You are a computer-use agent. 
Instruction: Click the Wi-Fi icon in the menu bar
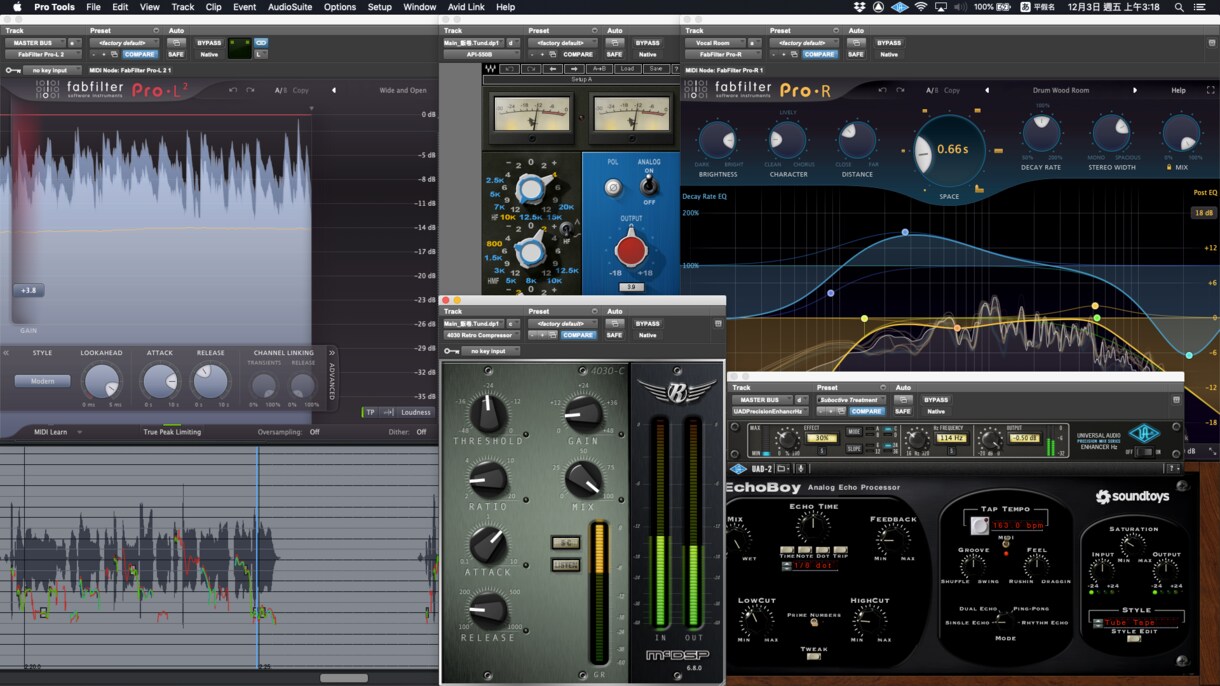click(x=921, y=7)
